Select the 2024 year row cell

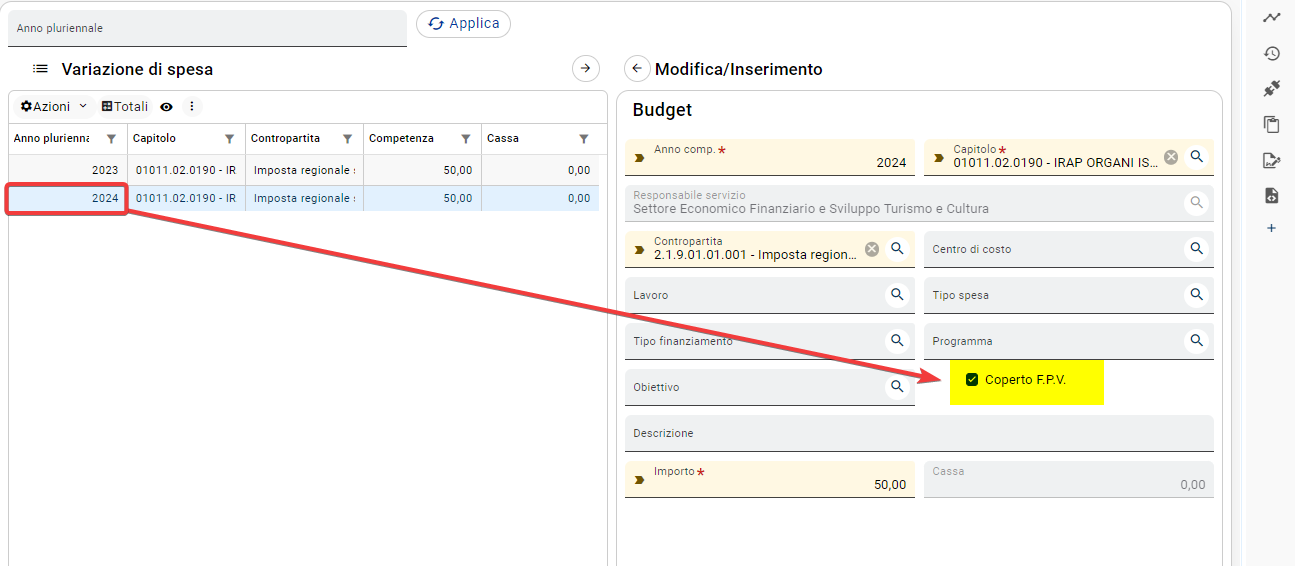click(x=67, y=198)
